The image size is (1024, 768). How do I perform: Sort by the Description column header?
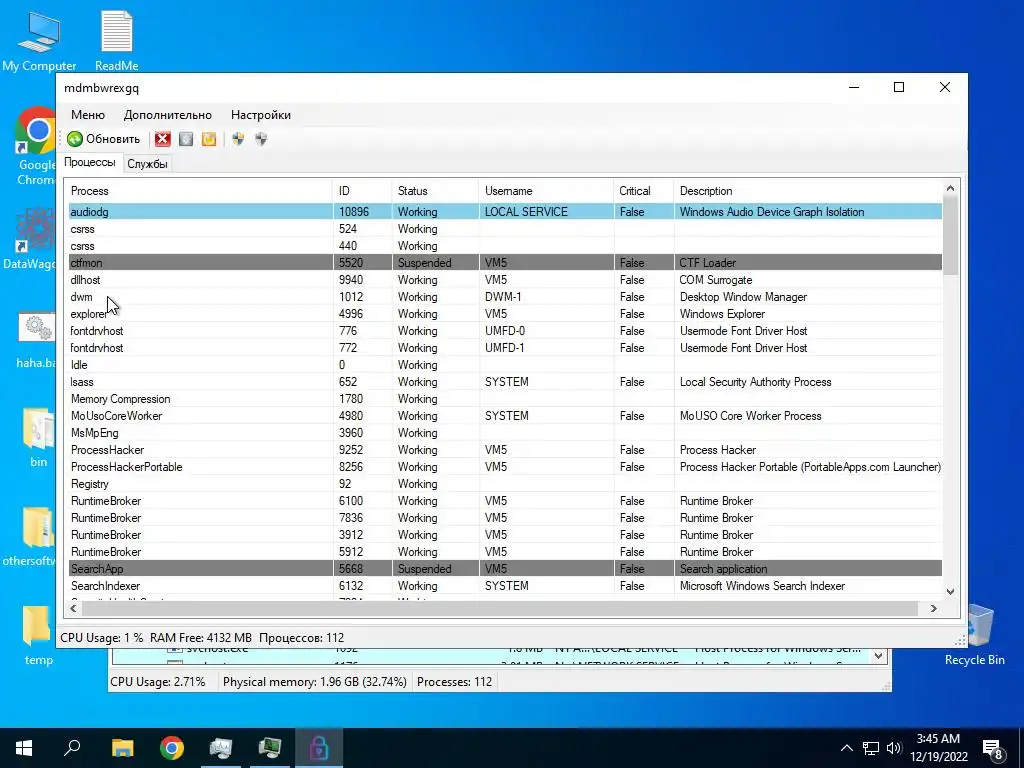pyautogui.click(x=808, y=191)
